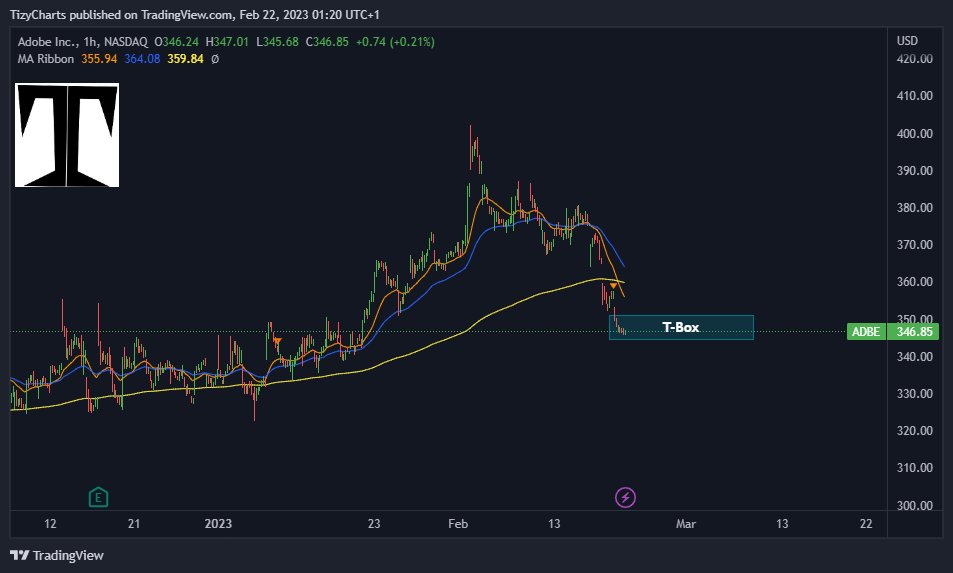The width and height of the screenshot is (953, 573).
Task: Click the 23 date axis label
Action: click(x=374, y=524)
